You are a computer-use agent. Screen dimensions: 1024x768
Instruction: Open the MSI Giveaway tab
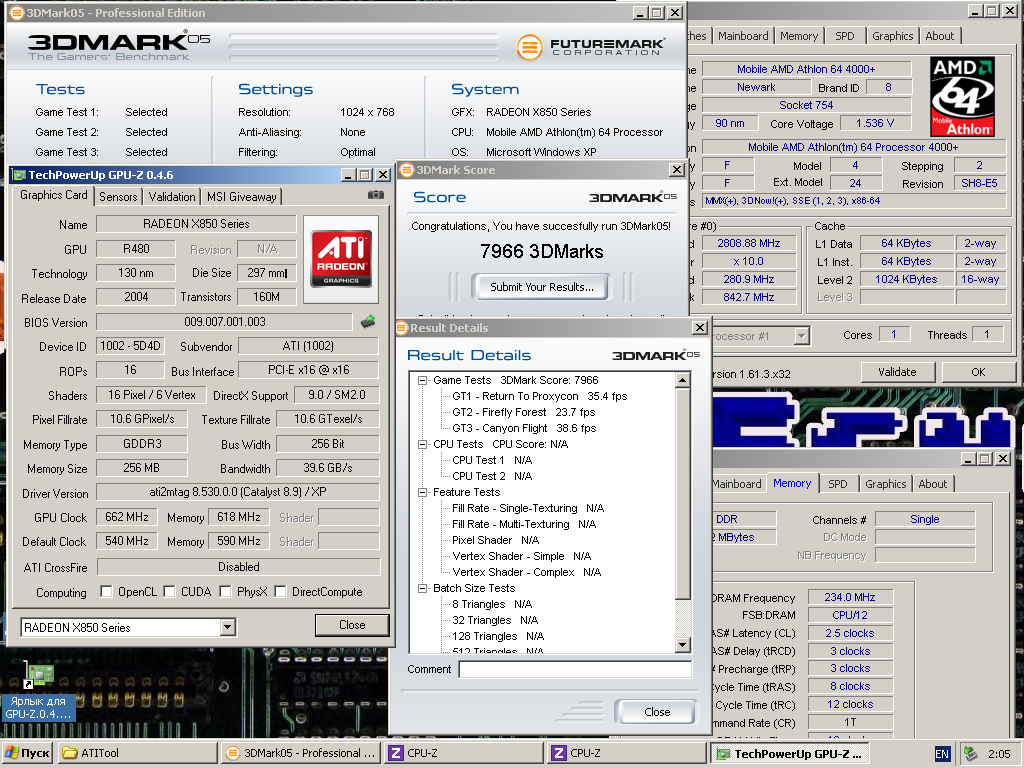tap(242, 197)
